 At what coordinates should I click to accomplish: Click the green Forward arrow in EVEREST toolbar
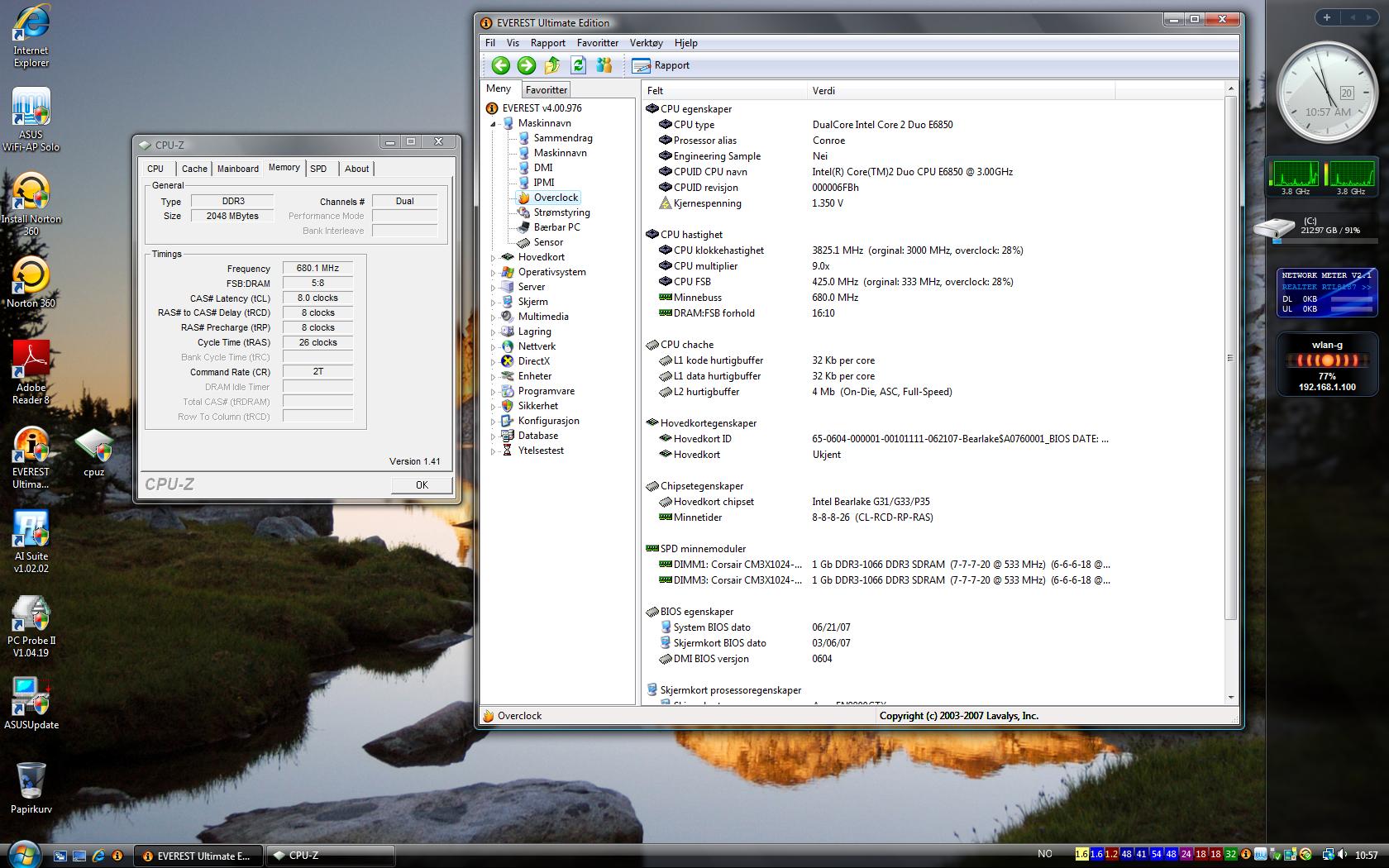[526, 65]
